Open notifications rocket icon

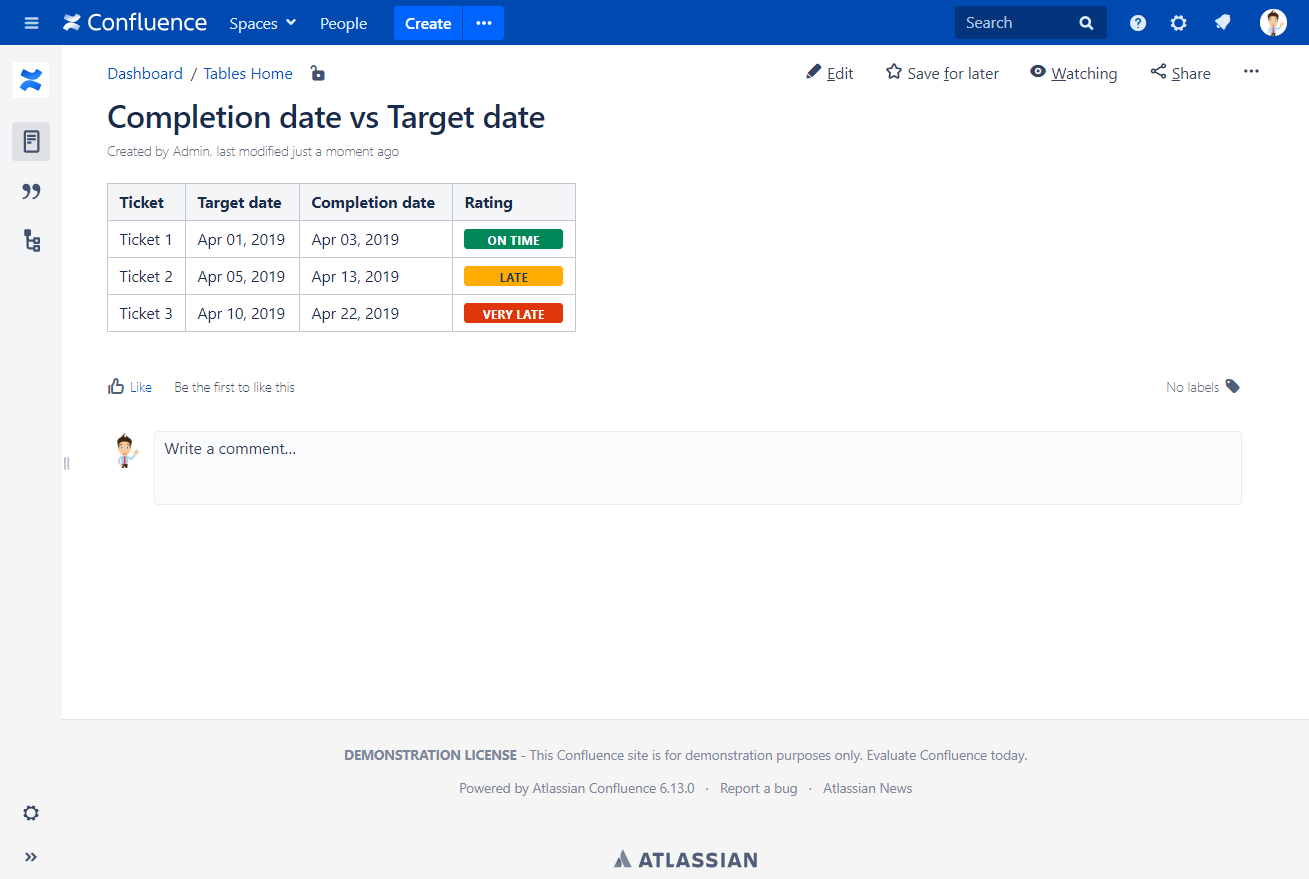[1222, 23]
